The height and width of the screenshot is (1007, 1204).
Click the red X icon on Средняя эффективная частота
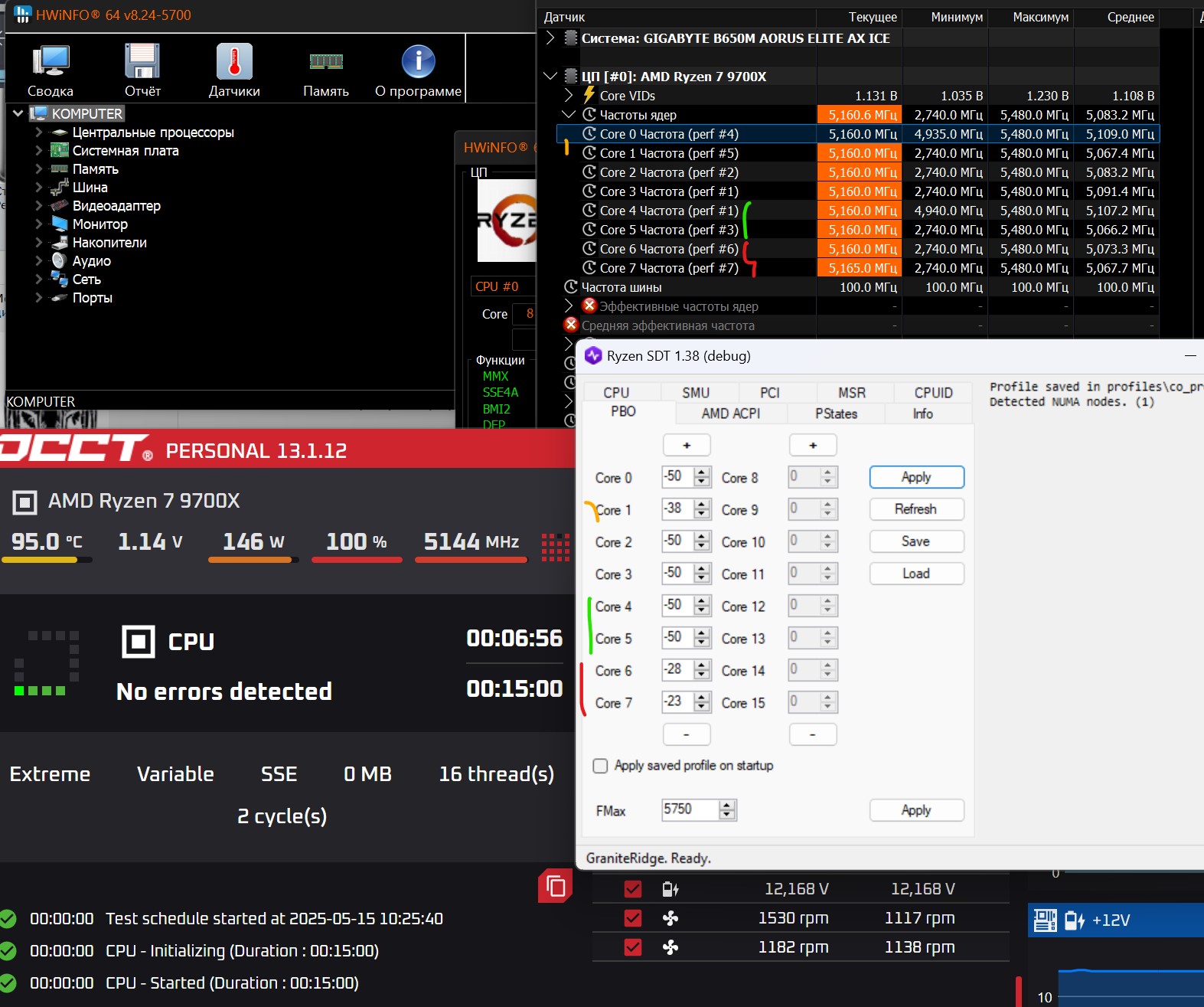571,325
